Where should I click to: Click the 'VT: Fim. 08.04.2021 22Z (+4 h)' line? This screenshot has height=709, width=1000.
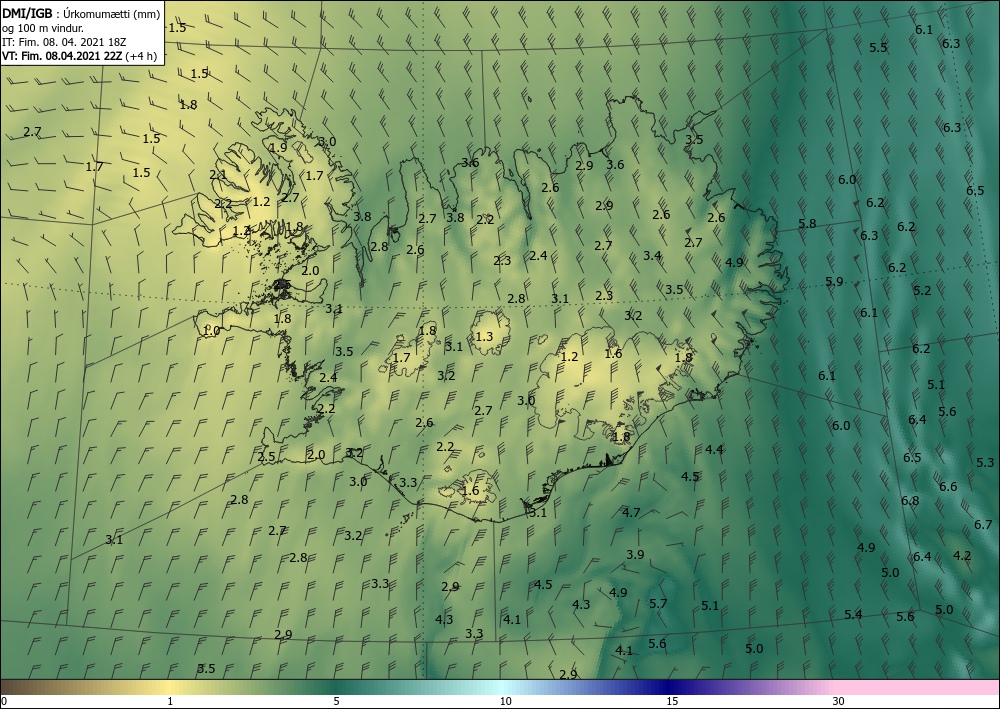click(x=79, y=56)
